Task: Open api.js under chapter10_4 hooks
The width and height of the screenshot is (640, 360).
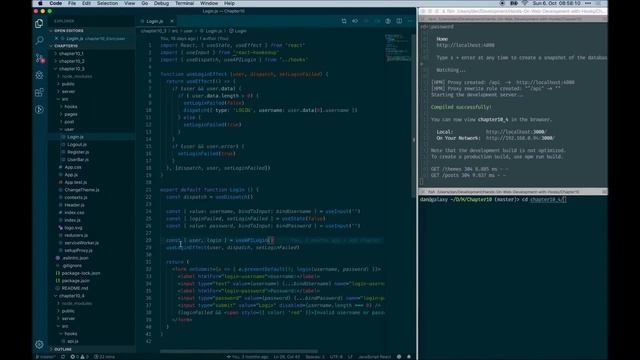Action: [x=73, y=341]
